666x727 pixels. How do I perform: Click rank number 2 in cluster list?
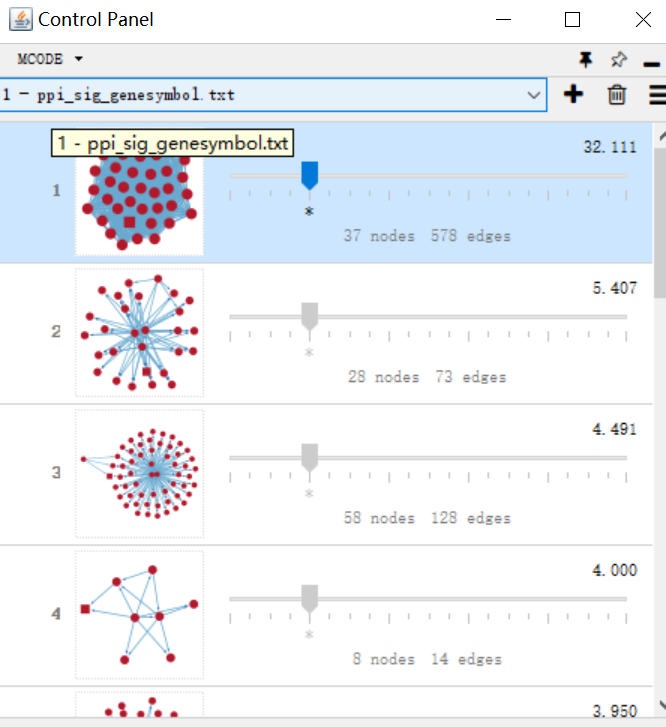click(x=56, y=331)
